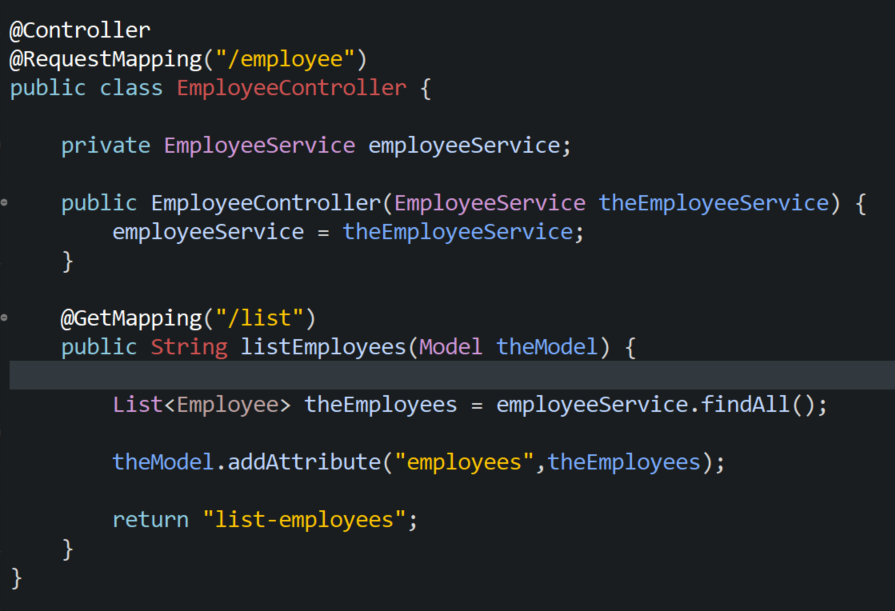Click employeeService on the assignment's left side
Viewport: 895px width, 611px height.
click(208, 232)
